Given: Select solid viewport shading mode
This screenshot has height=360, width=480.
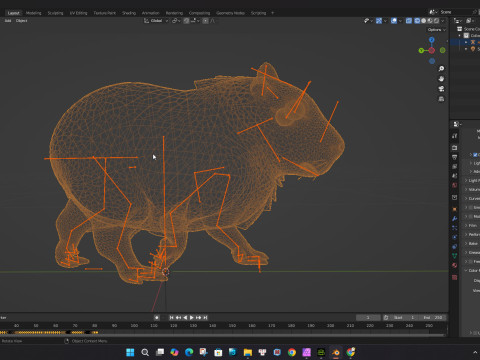Looking at the screenshot, I should [x=423, y=21].
